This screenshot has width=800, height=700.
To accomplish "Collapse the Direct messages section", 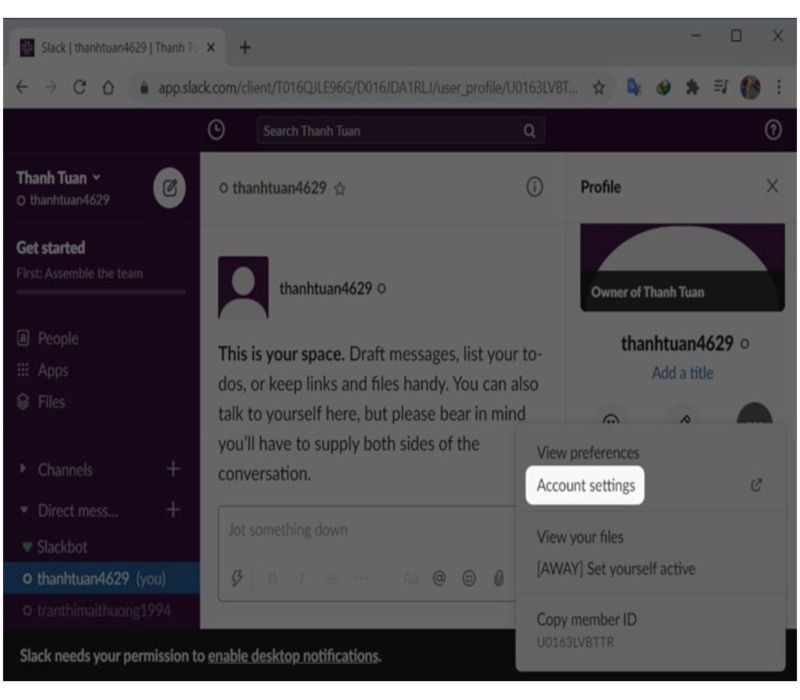I will pyautogui.click(x=23, y=509).
